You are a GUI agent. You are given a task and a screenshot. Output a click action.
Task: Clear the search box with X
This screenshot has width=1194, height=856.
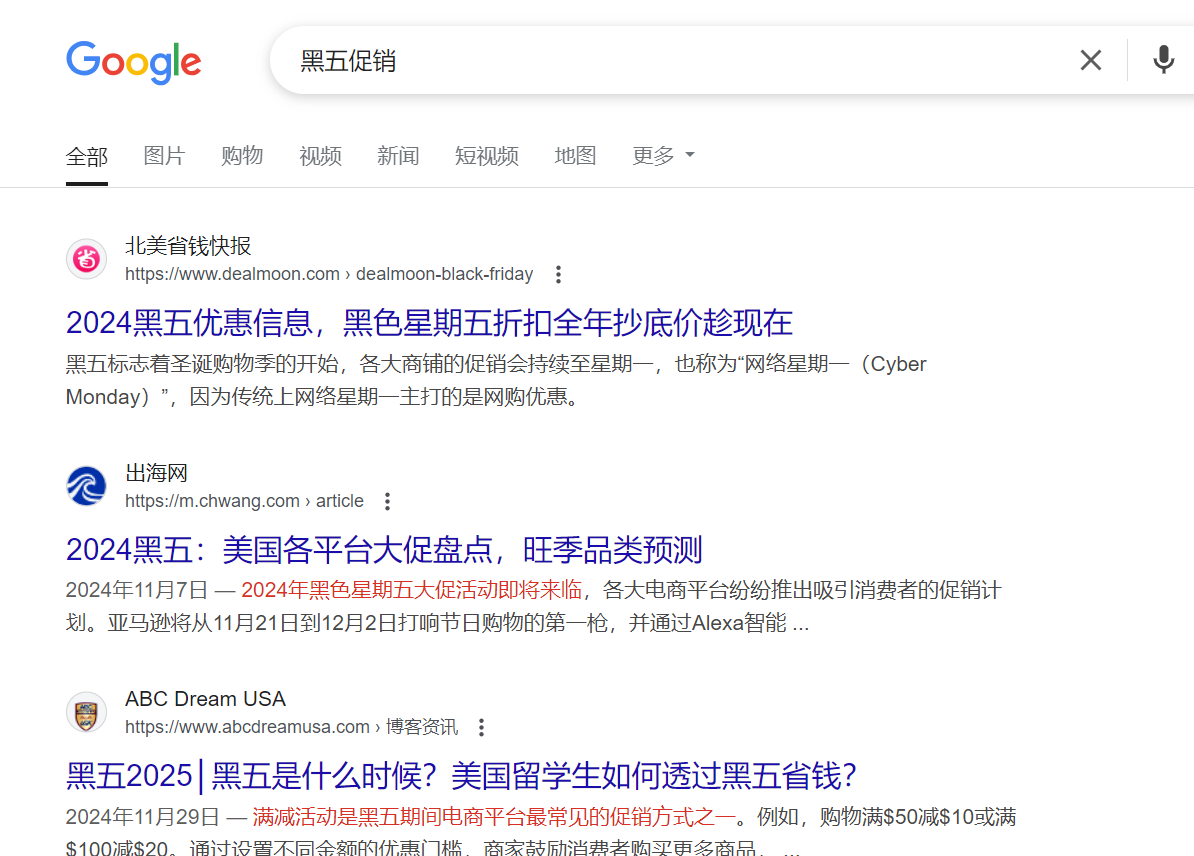(1090, 60)
